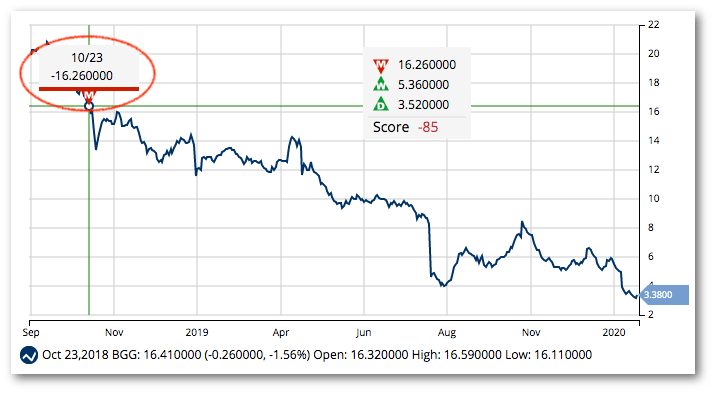Viewport: 714px width, 393px height.
Task: Click the 18 price axis label
Action: pos(653,83)
